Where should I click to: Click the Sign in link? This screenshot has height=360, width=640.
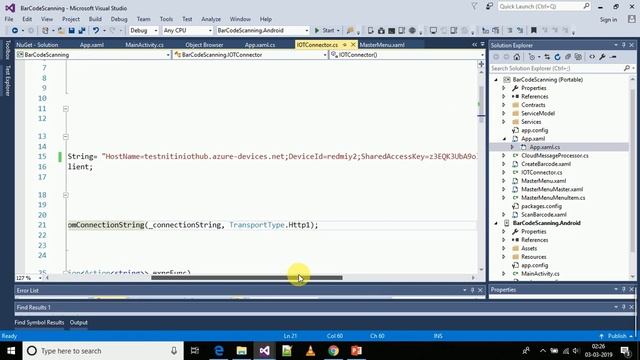click(x=608, y=20)
